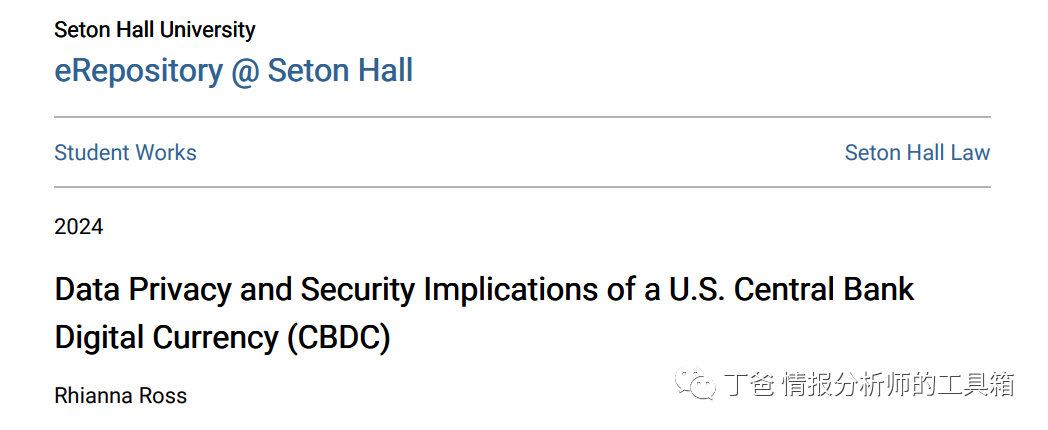Select author name Rhianna Ross
1048x430 pixels.
[120, 396]
